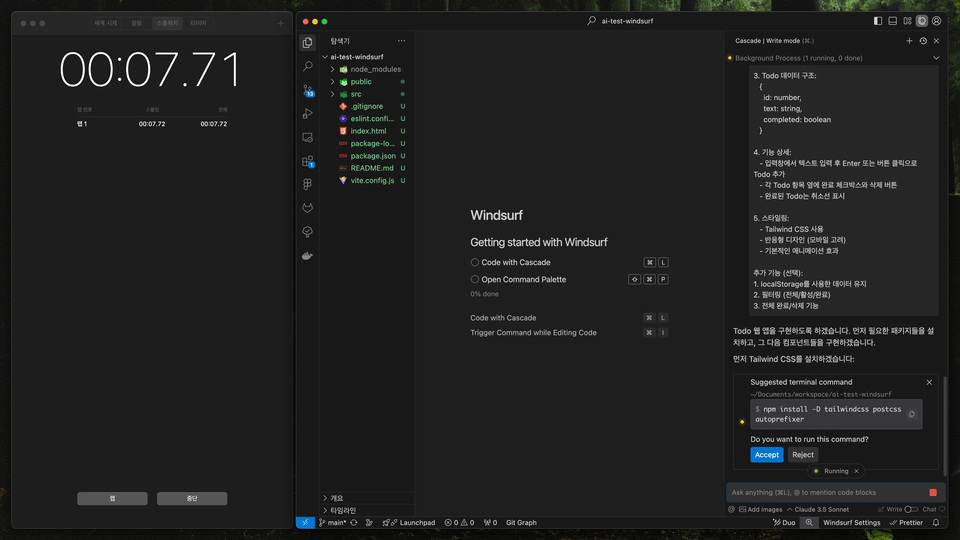Select the Open Command Palette radio button
Image resolution: width=960 pixels, height=540 pixels.
click(x=475, y=280)
